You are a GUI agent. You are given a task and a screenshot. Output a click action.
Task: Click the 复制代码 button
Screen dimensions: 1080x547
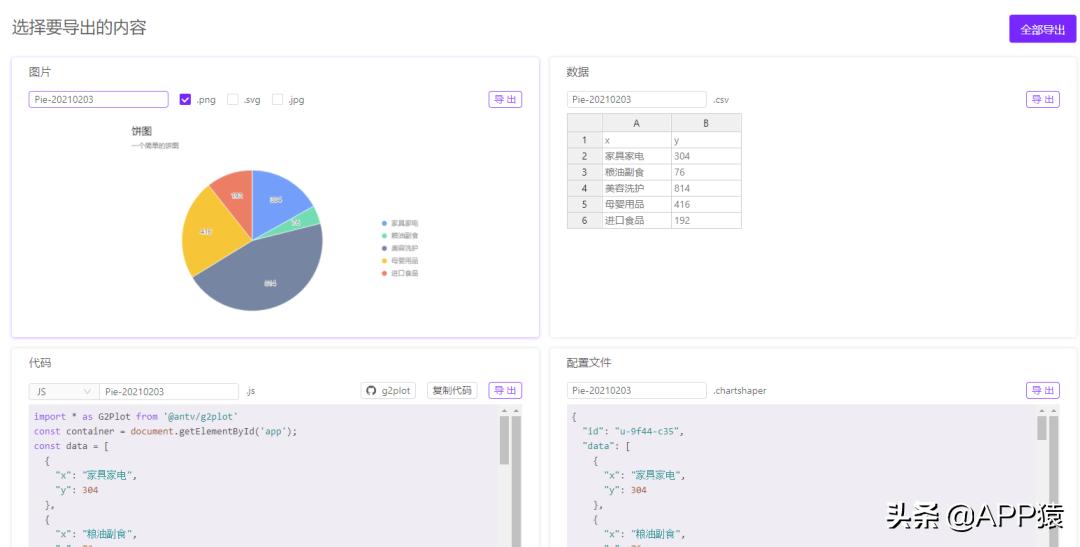click(452, 391)
